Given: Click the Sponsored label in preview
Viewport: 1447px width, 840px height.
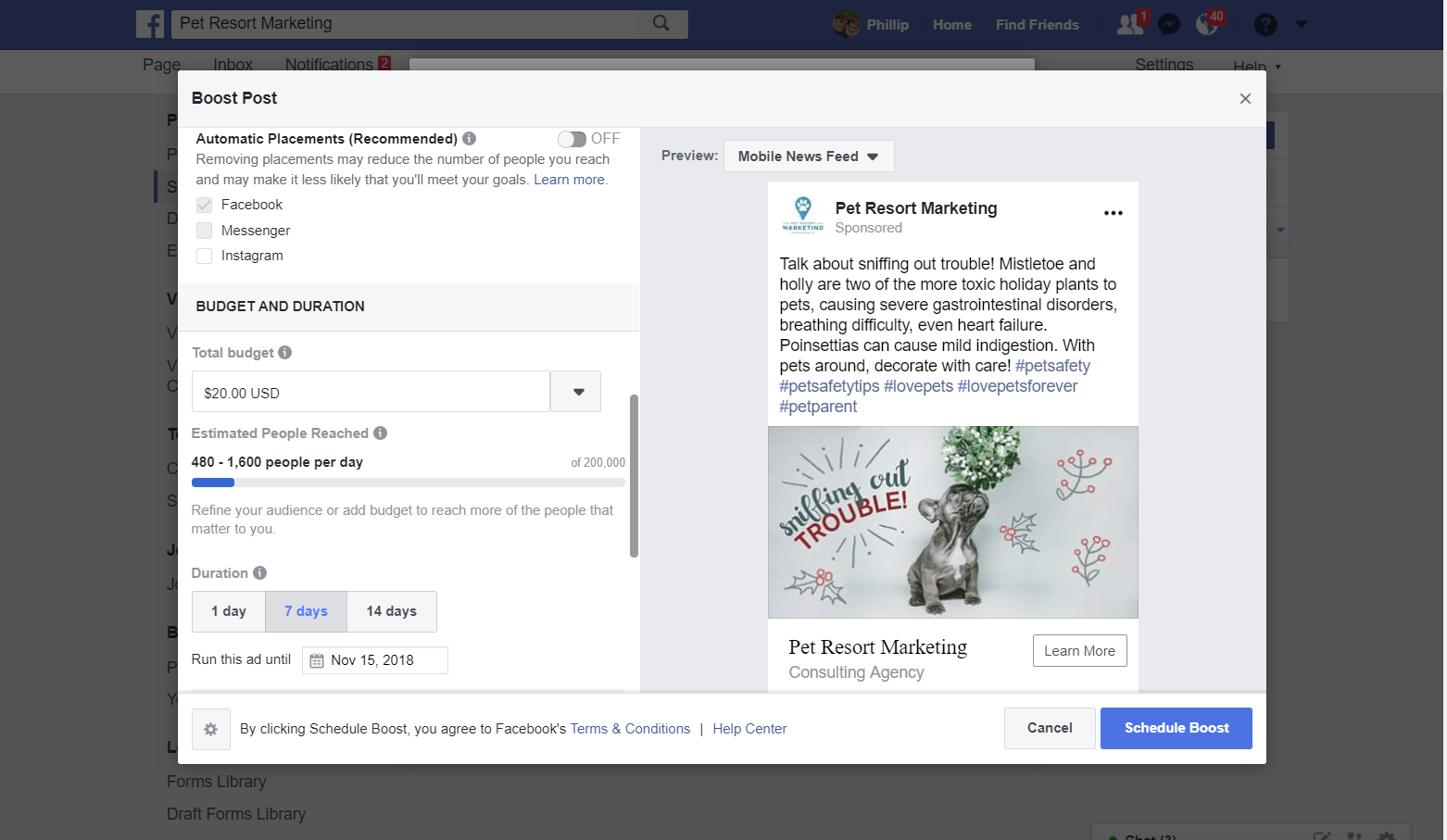Looking at the screenshot, I should tap(868, 228).
